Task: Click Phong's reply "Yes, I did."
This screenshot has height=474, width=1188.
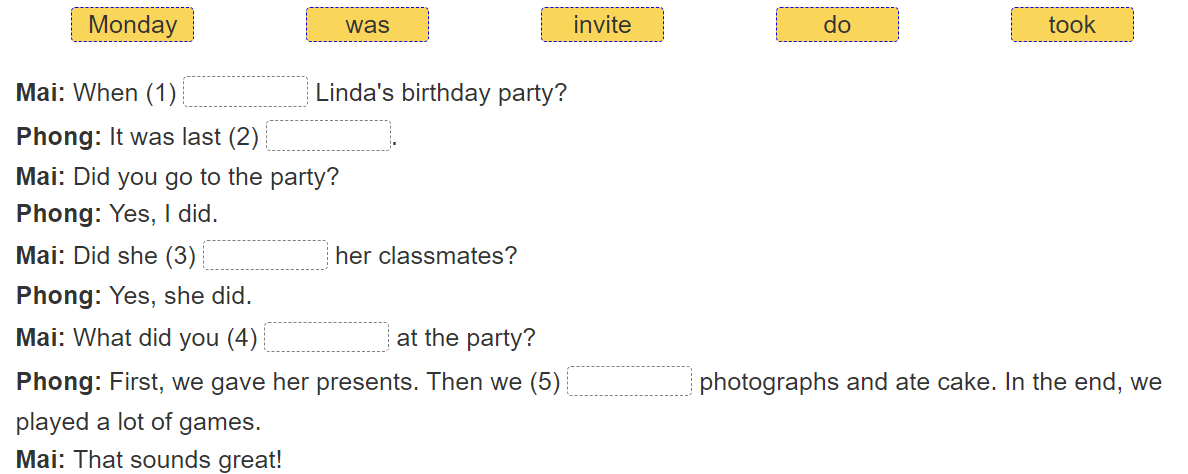Action: coord(163,214)
